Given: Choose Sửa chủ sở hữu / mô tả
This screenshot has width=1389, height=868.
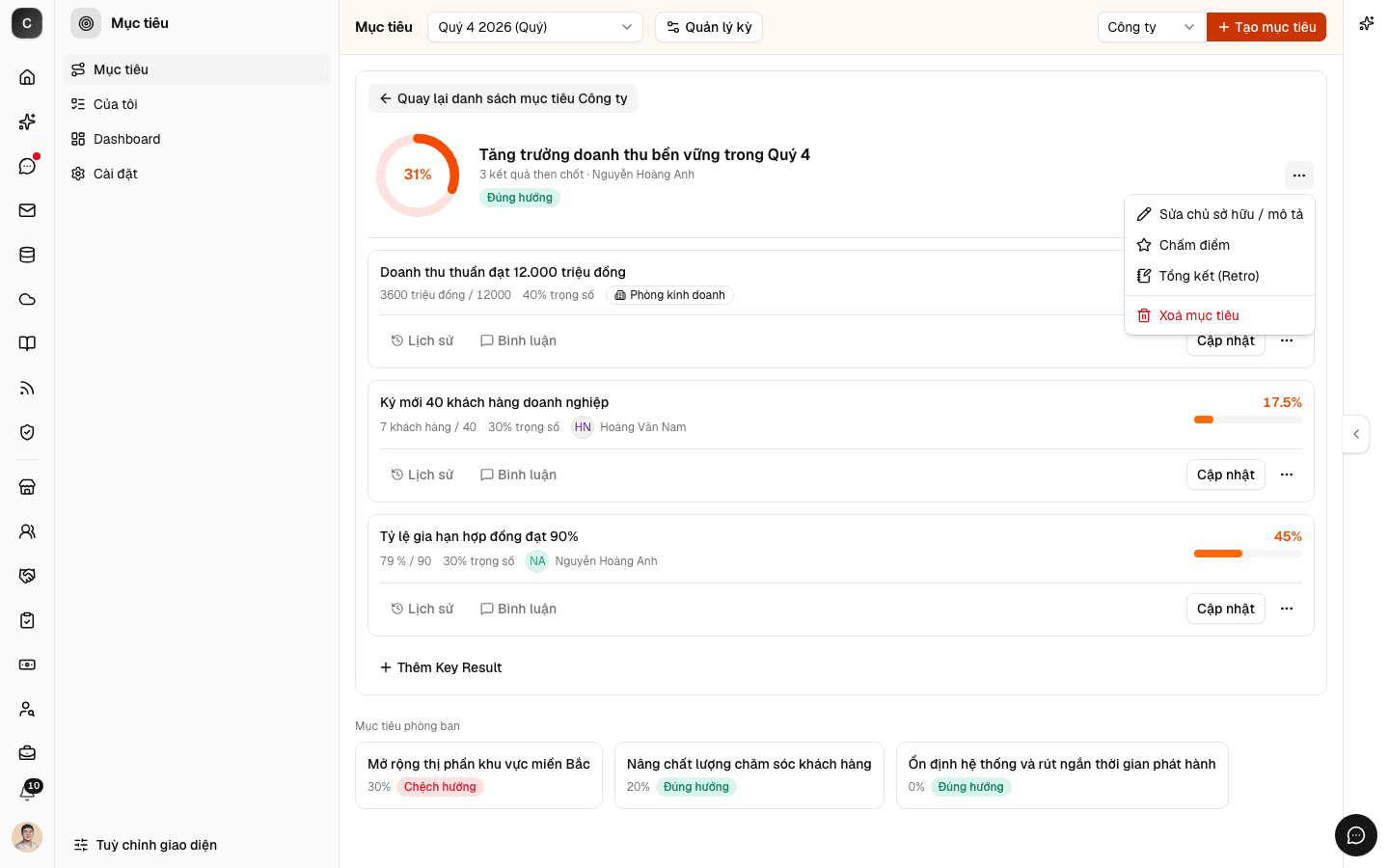Looking at the screenshot, I should (x=1219, y=214).
